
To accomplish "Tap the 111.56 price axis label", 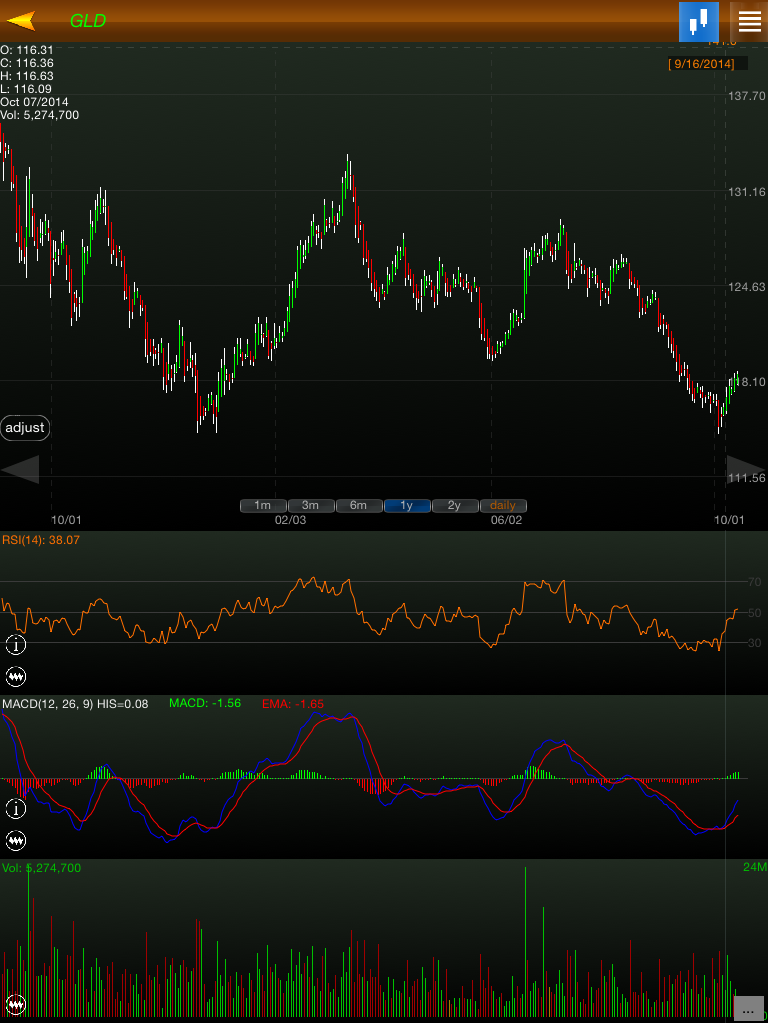I will click(746, 478).
